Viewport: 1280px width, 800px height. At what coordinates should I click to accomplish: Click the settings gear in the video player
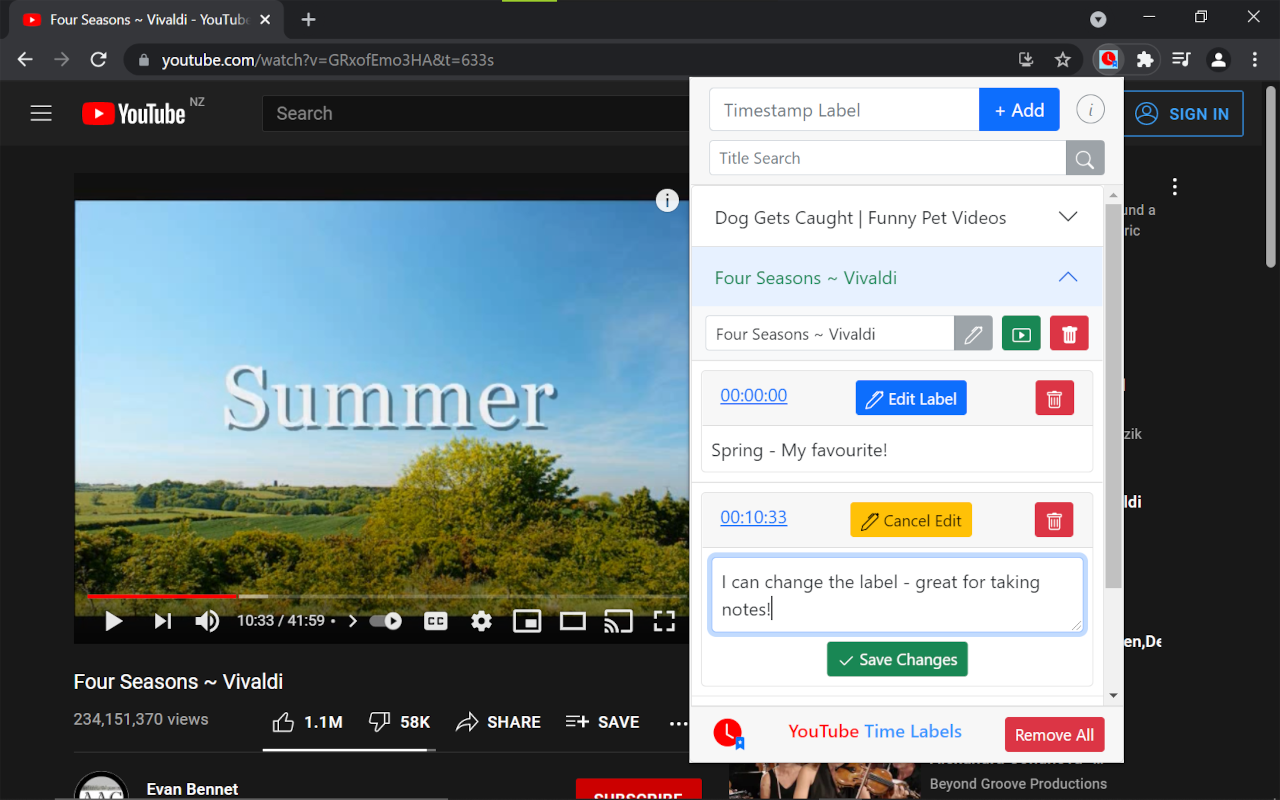[481, 621]
